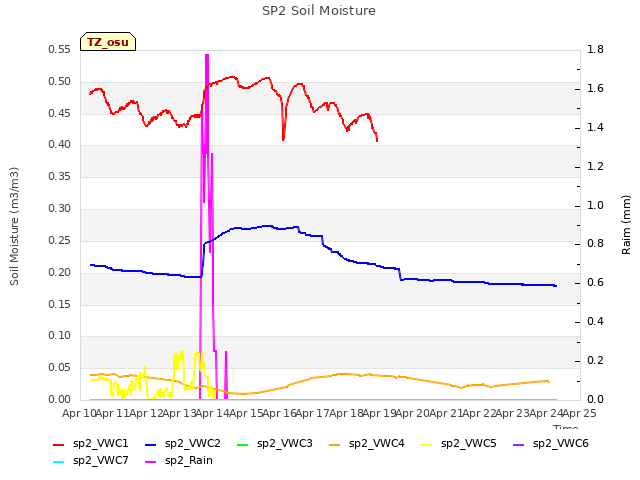Viewport: 640px width, 480px height.
Task: Toggle sp2_VWC7 legend entry
Action: (91, 461)
